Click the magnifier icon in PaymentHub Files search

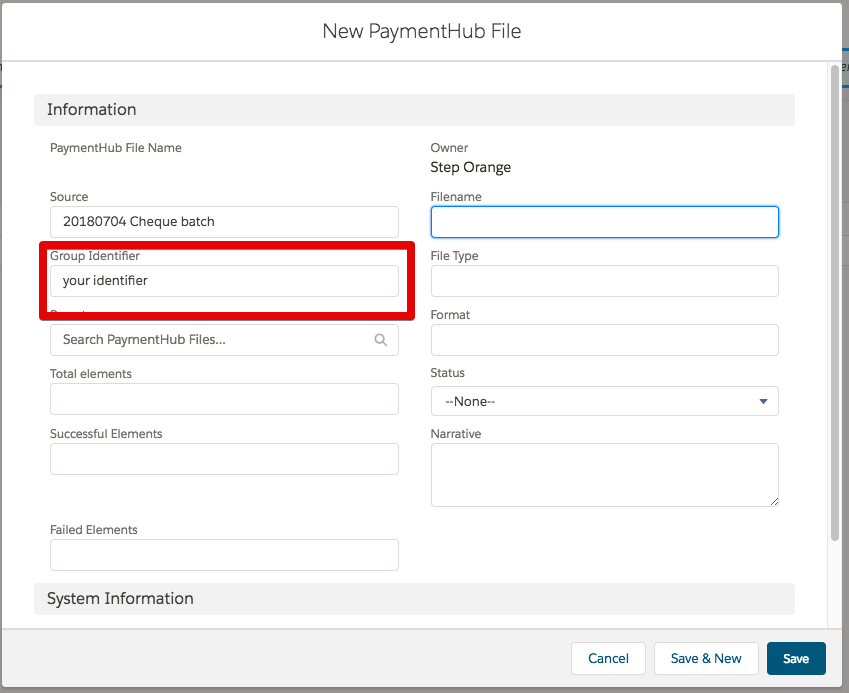point(380,340)
